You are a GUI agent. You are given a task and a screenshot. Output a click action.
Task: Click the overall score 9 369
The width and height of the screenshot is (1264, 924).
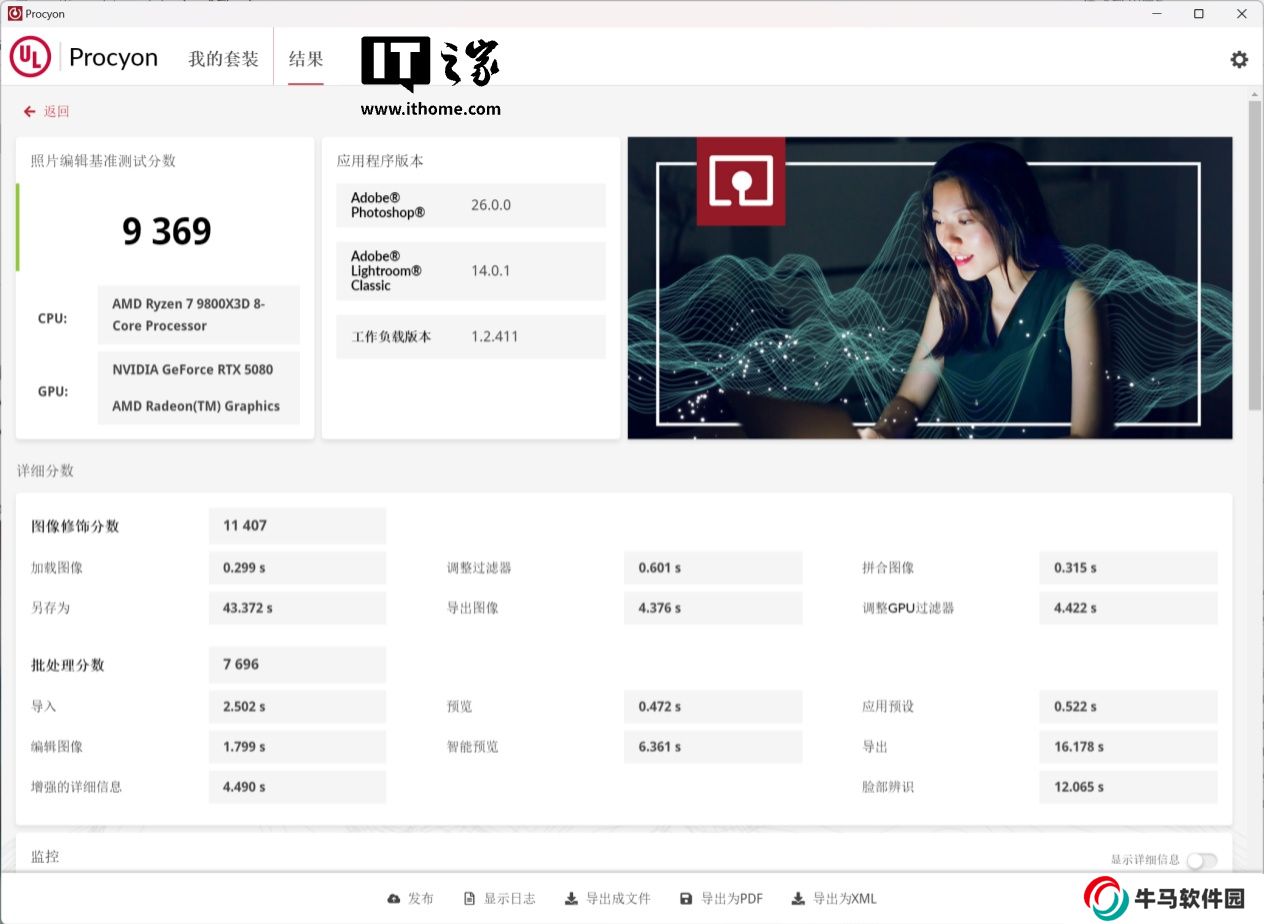(x=166, y=232)
